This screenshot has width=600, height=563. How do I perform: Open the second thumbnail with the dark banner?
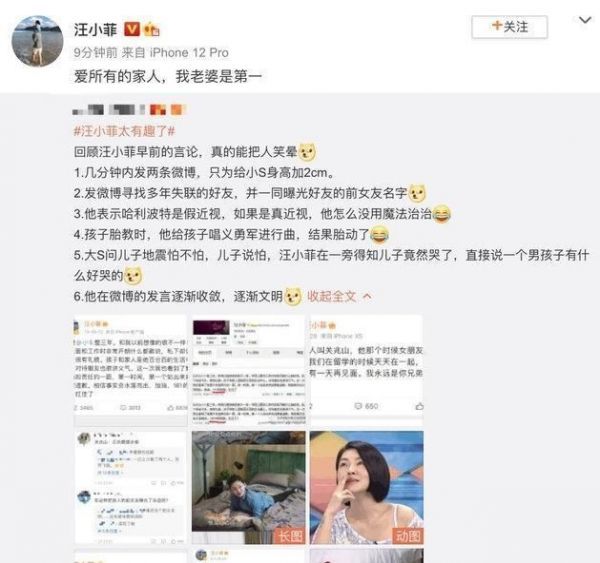[249, 370]
